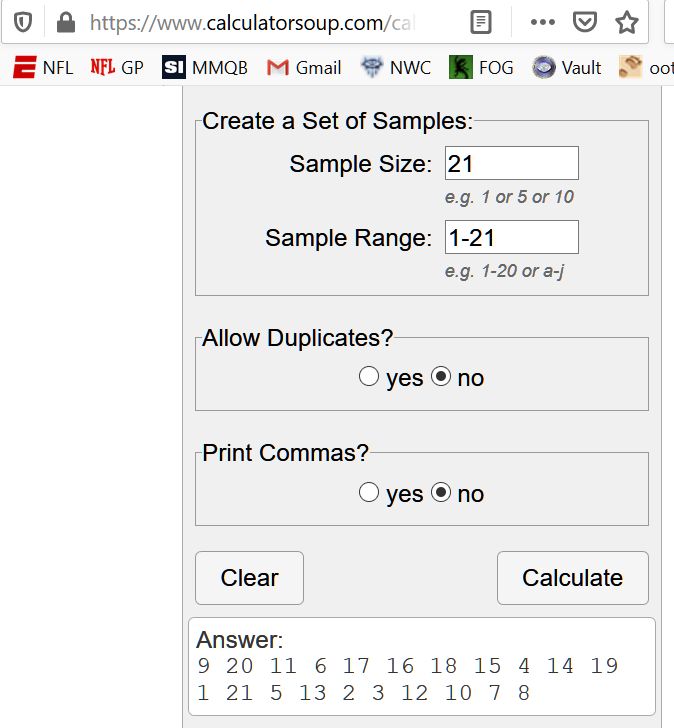Focus the Sample Size input field
Screen dimensions: 674x728
coord(511,163)
